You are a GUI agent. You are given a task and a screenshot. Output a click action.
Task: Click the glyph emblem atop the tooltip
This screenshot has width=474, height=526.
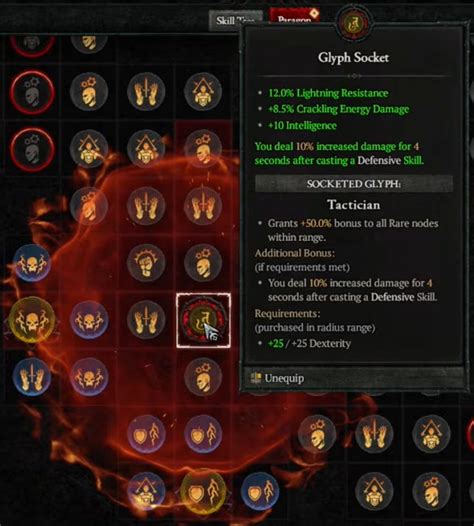pos(354,24)
